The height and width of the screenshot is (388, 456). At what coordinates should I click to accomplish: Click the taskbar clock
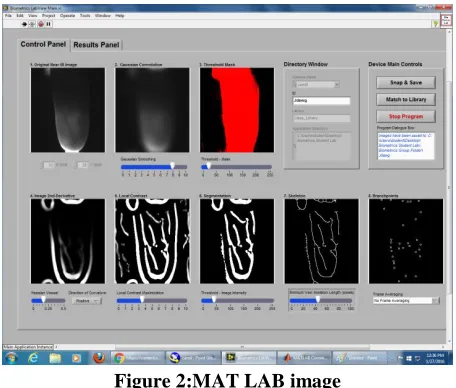click(x=435, y=358)
